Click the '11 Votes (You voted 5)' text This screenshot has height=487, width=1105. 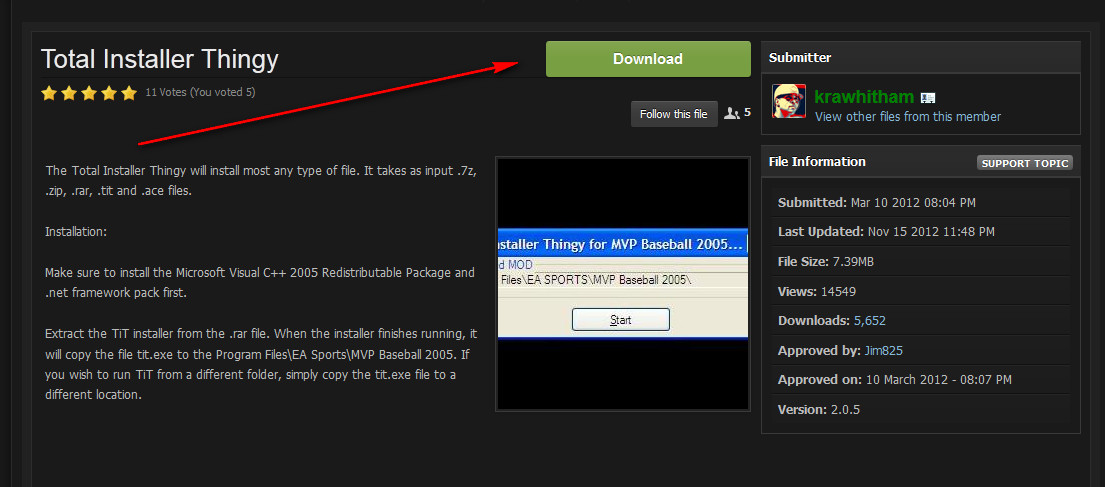tap(200, 92)
